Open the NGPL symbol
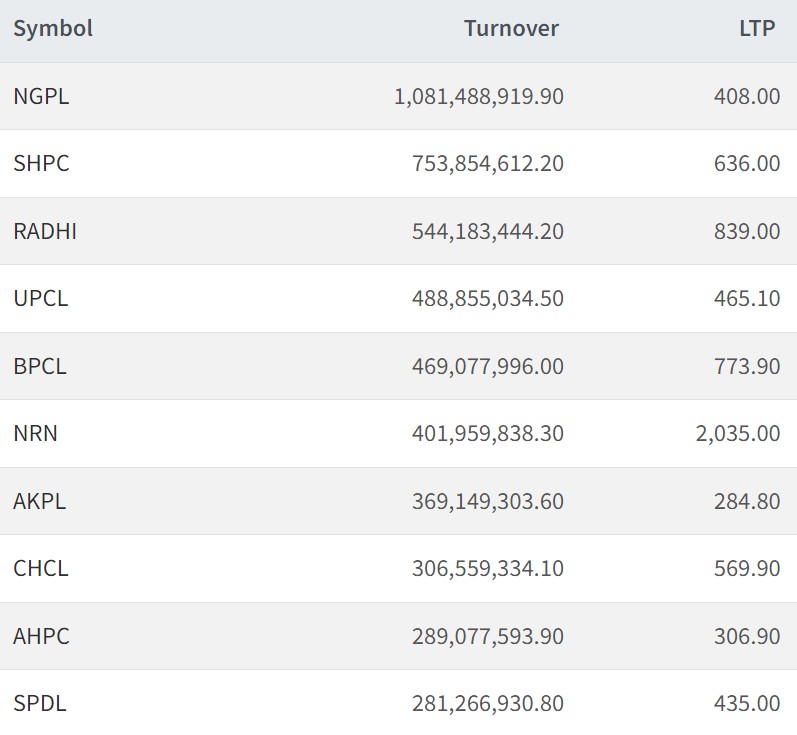797x735 pixels. click(42, 96)
